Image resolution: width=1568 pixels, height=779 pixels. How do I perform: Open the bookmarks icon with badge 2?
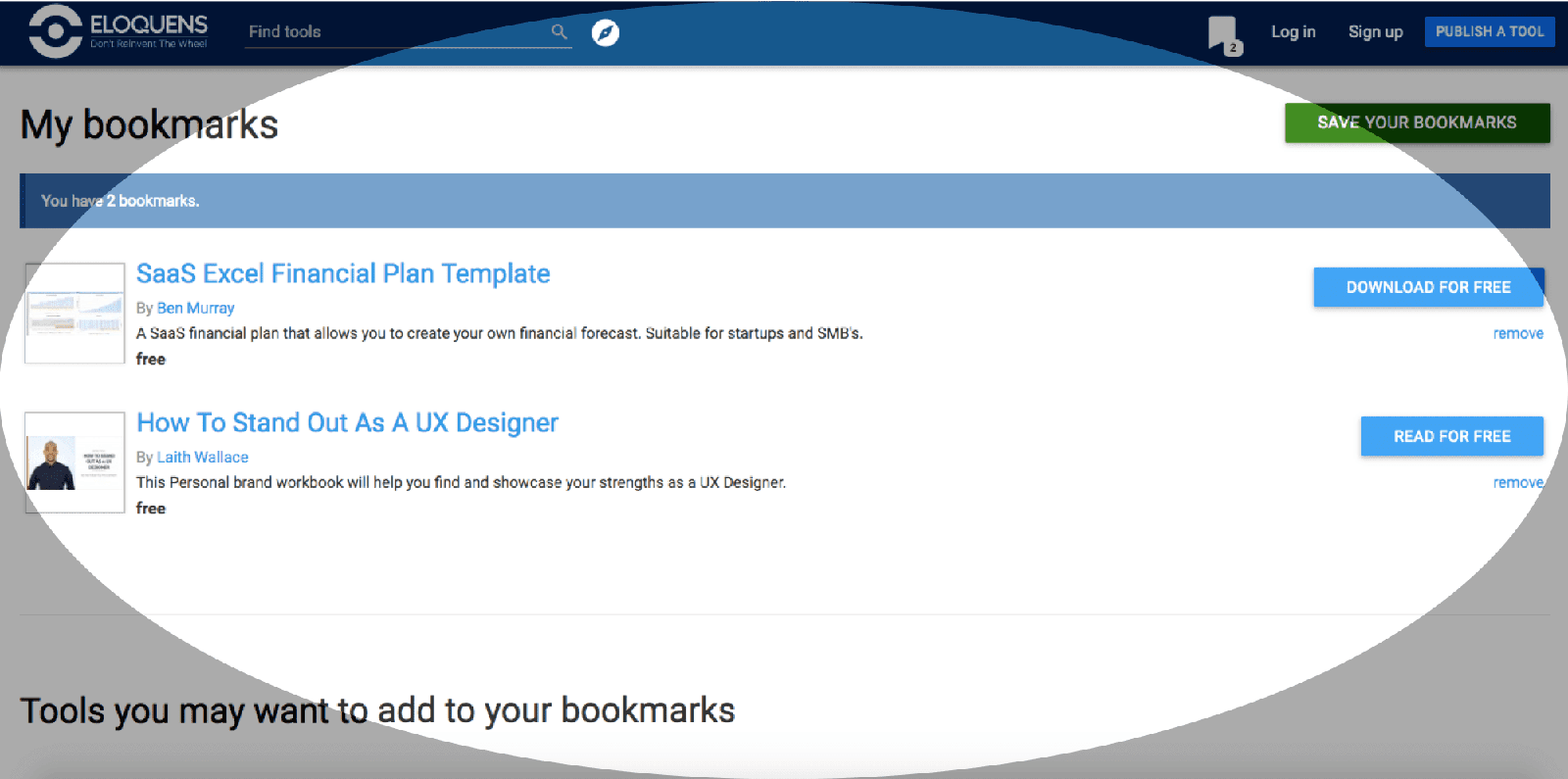click(x=1224, y=34)
